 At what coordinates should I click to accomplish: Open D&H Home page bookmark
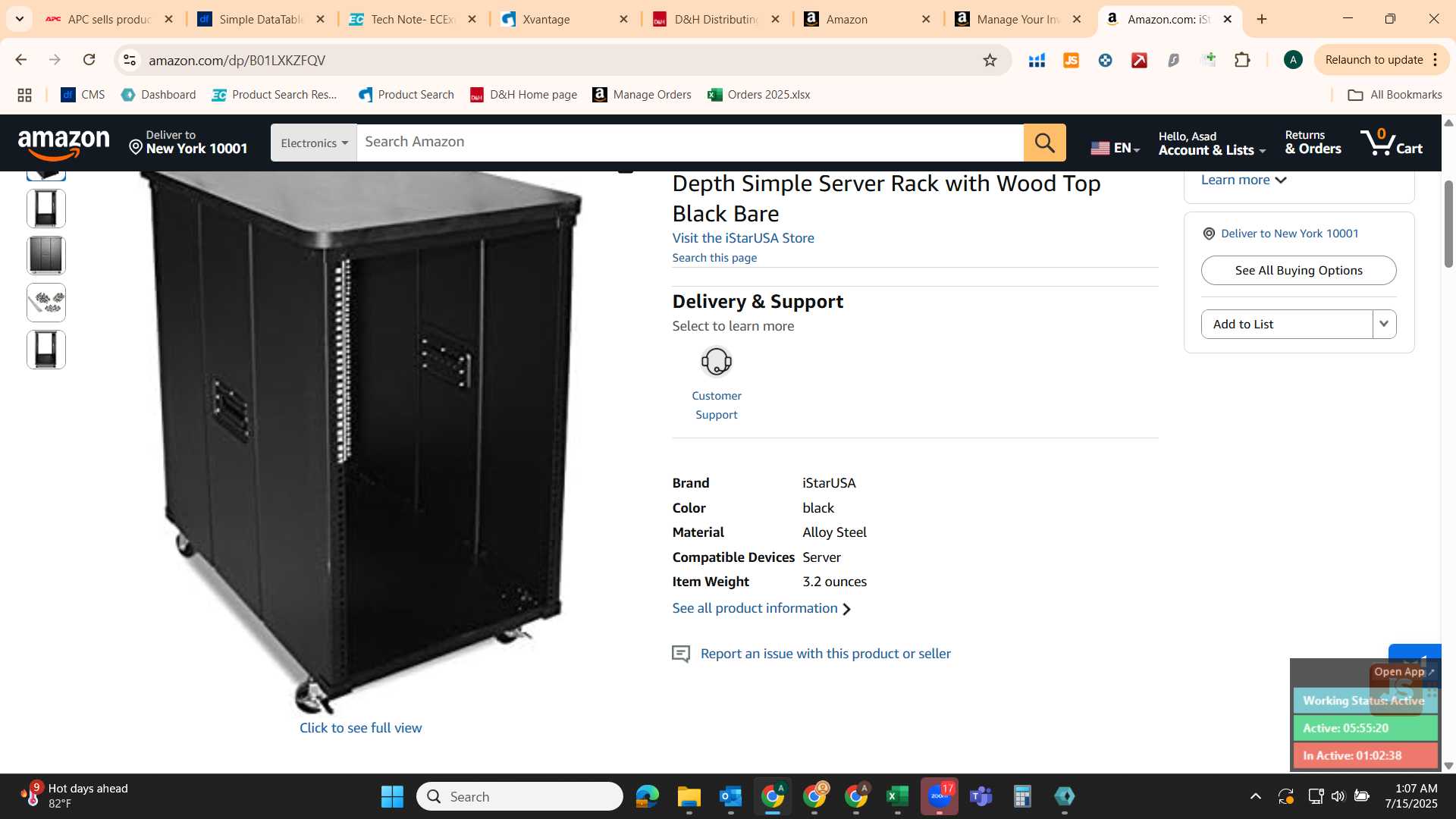[523, 95]
